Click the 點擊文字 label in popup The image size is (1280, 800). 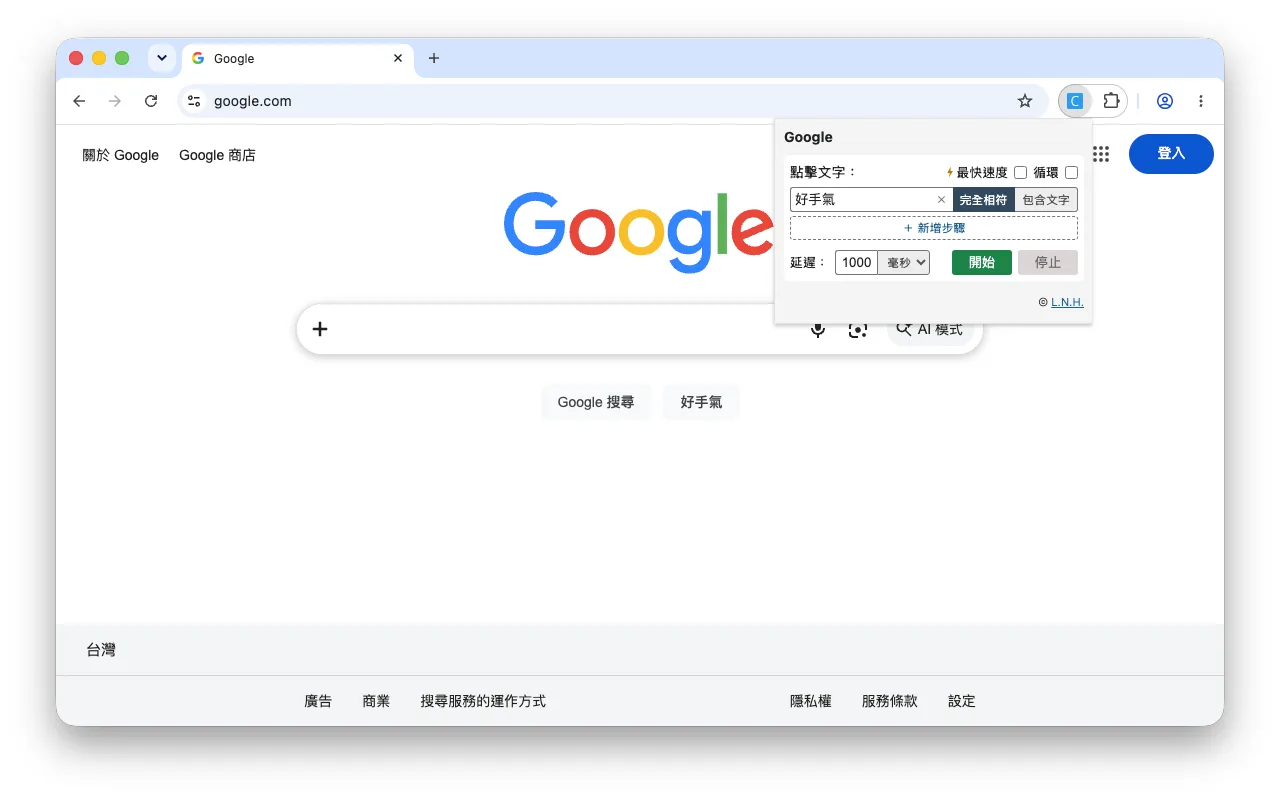coord(823,172)
